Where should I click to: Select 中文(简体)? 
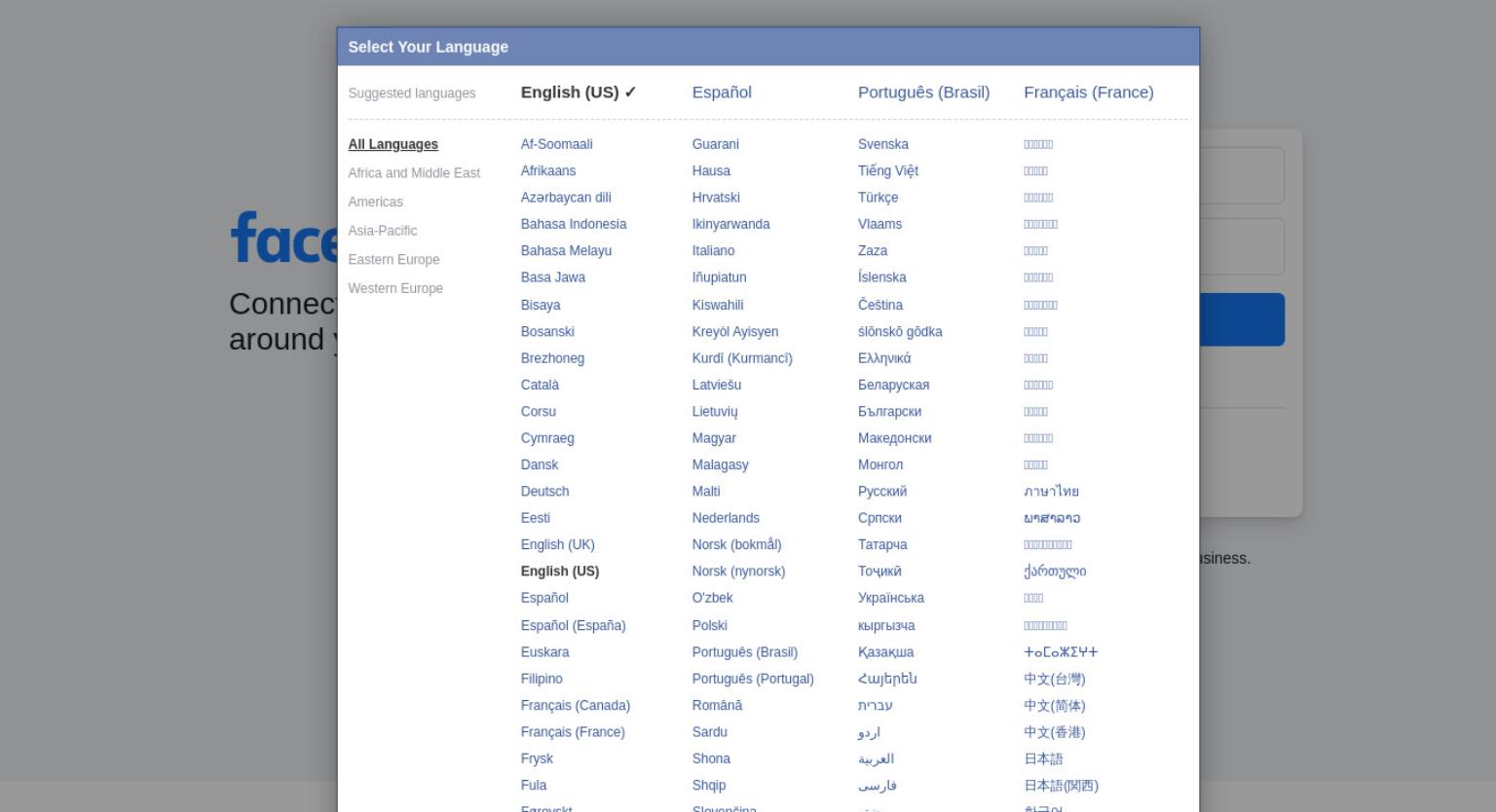pyautogui.click(x=1055, y=705)
